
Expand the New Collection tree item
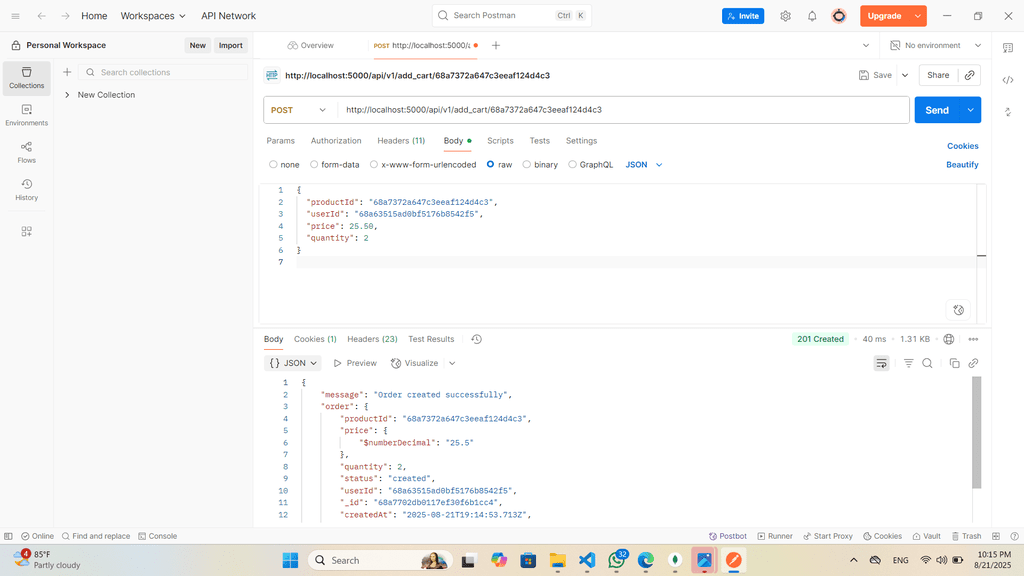point(66,95)
